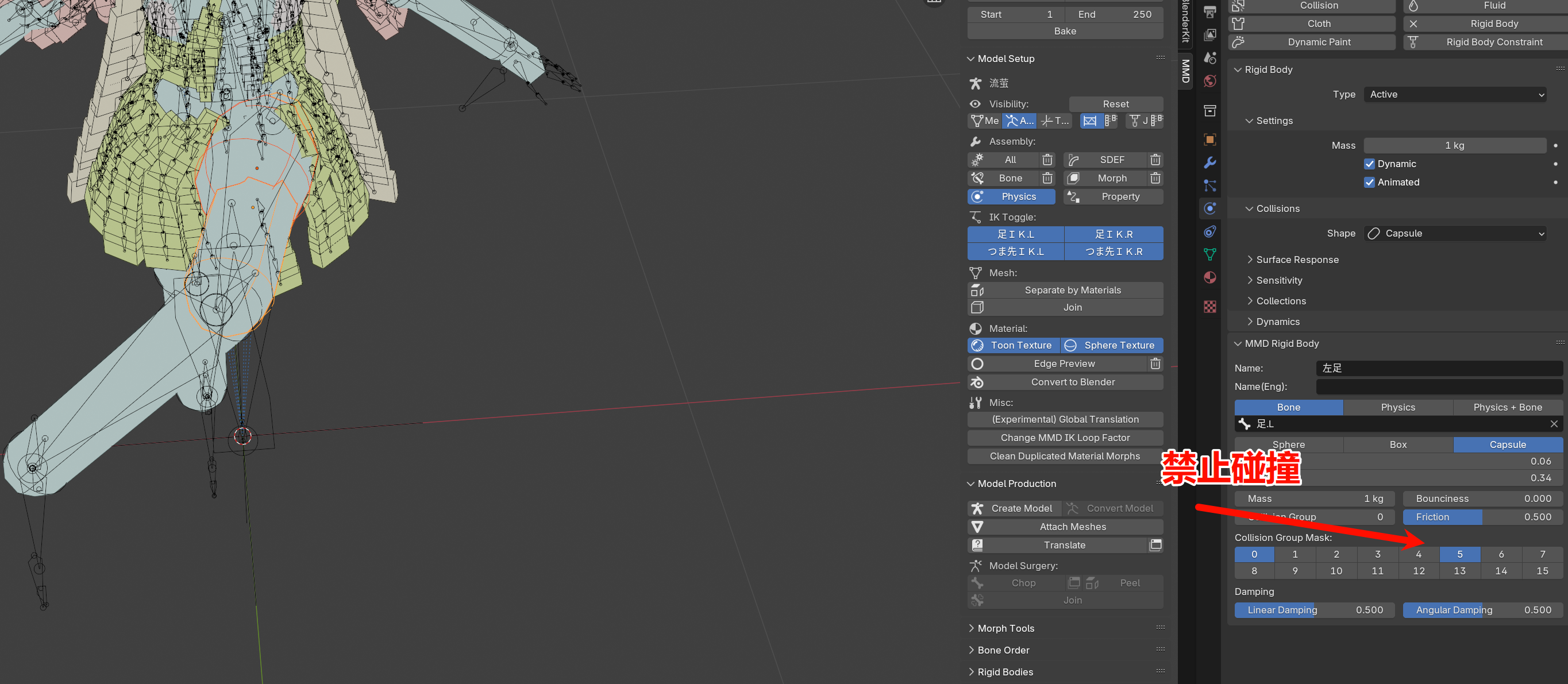The height and width of the screenshot is (684, 1568).
Task: Open the World properties globe icon
Action: (1209, 81)
